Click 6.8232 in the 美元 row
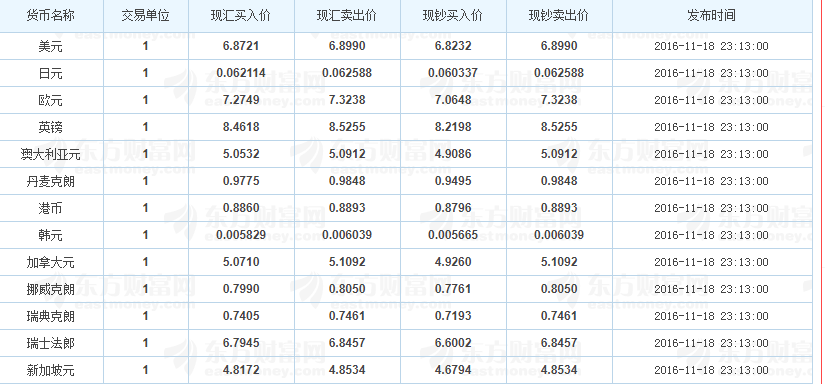The image size is (825, 384). pyautogui.click(x=453, y=46)
